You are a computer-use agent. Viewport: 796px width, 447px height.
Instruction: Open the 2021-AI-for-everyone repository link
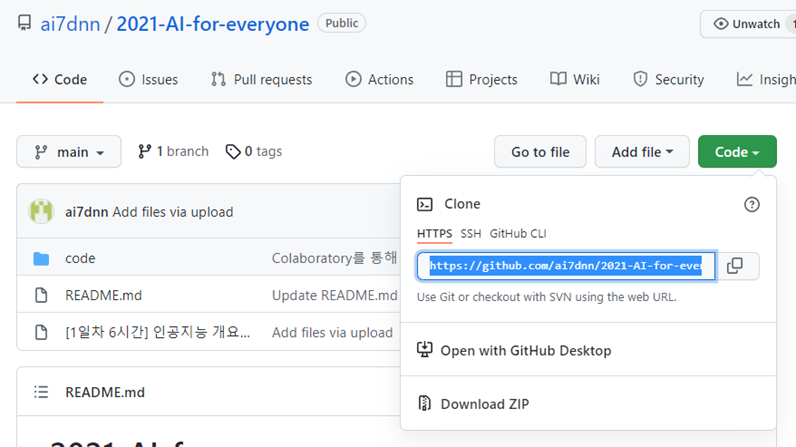213,24
